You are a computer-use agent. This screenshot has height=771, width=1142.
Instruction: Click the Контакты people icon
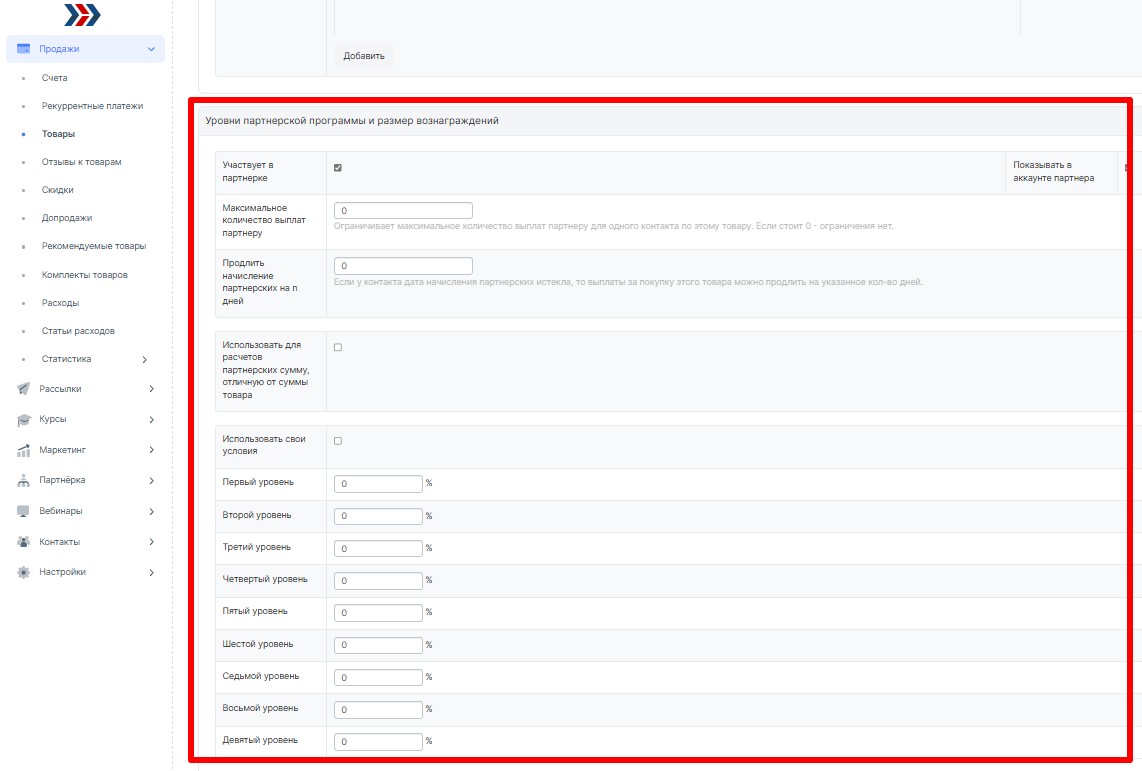(x=24, y=542)
